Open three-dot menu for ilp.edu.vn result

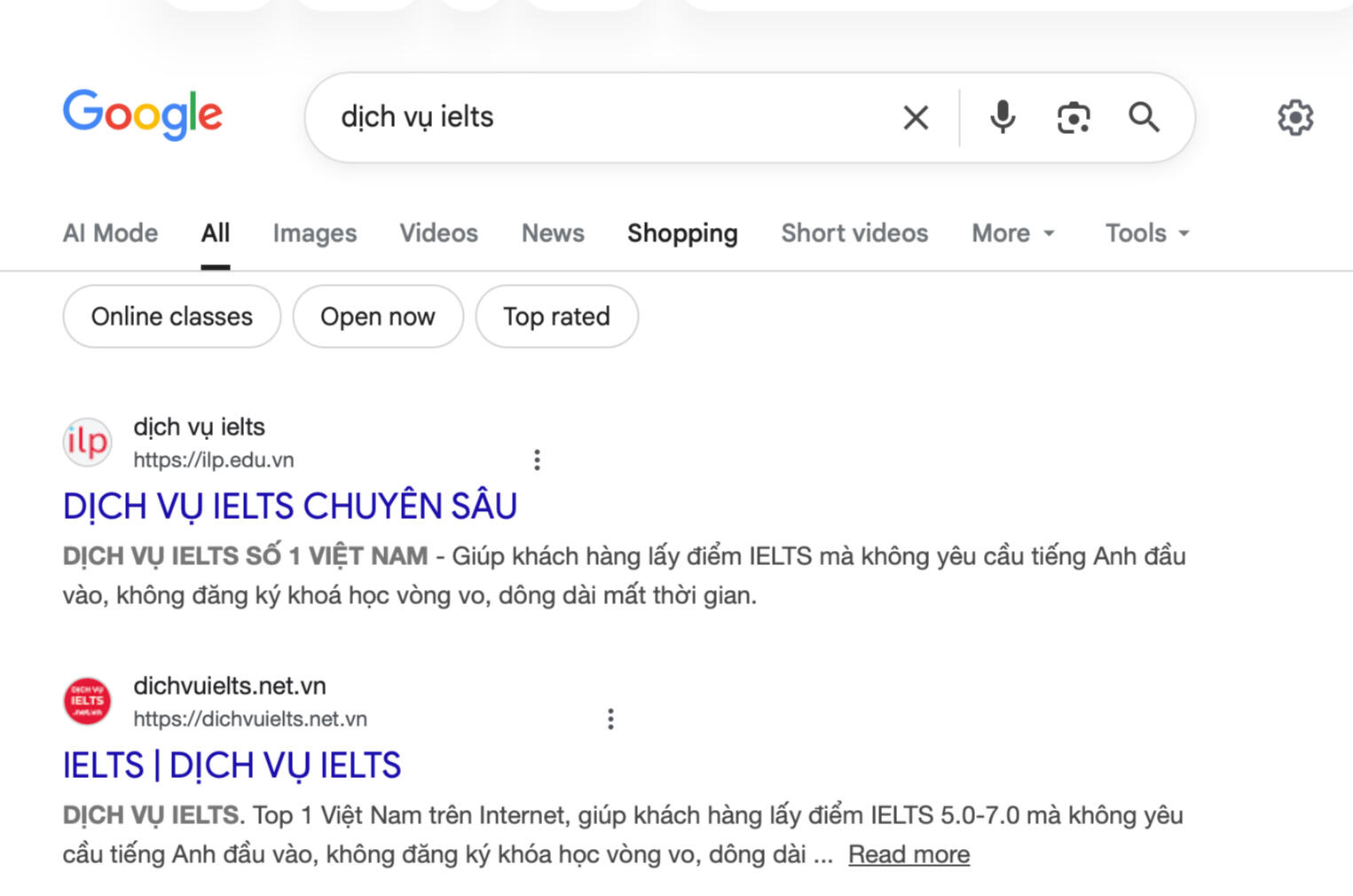coord(537,460)
